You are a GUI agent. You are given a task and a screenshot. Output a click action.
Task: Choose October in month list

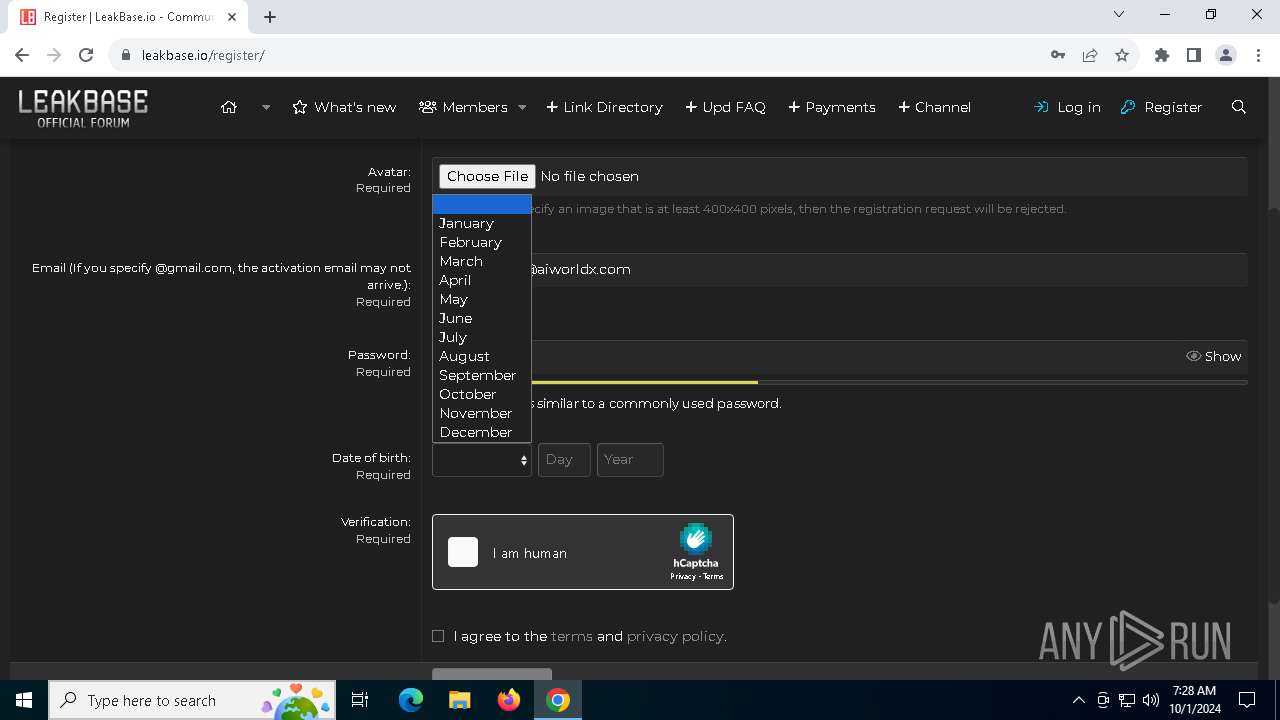pos(481,394)
